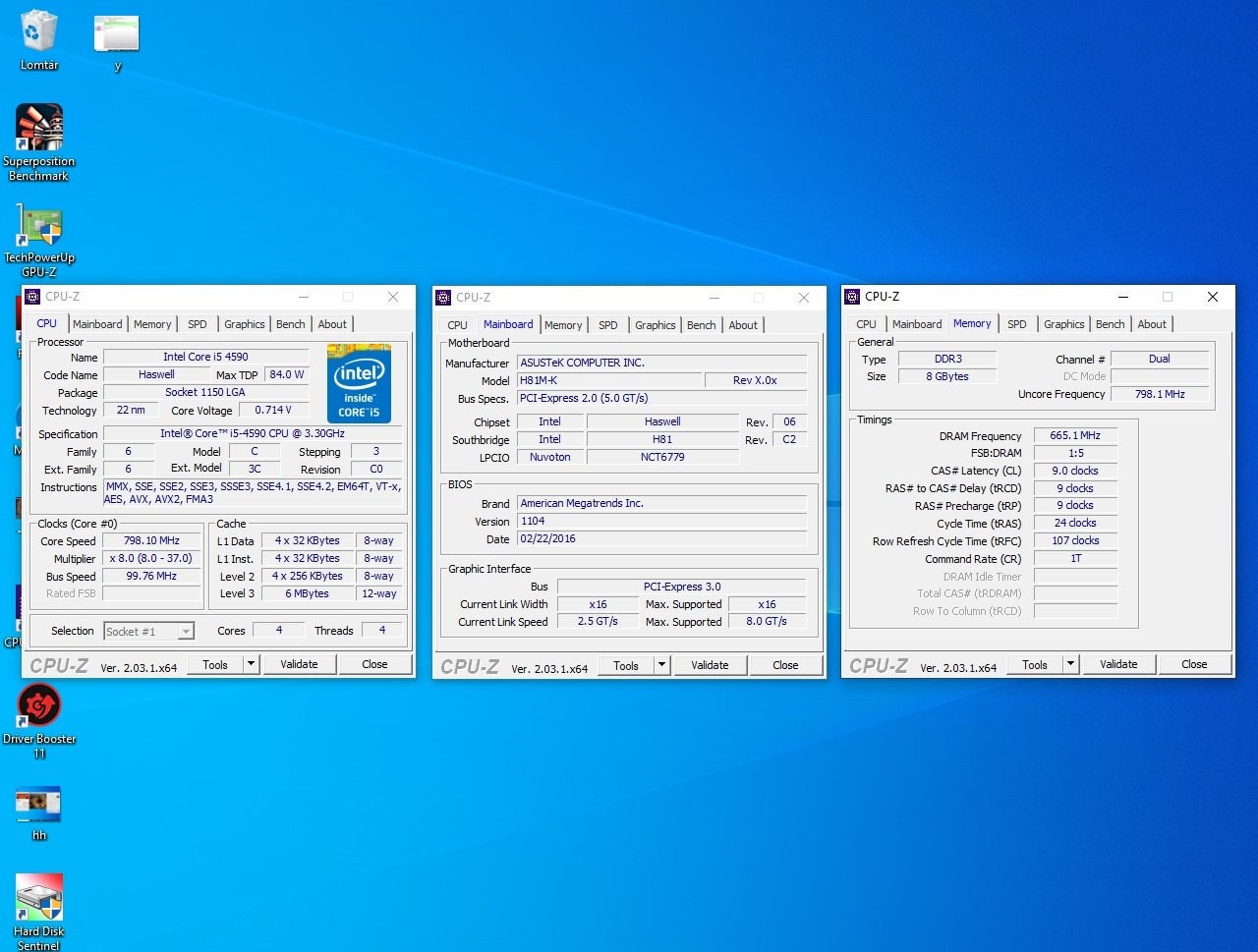Click Validate button in left CPU-Z window
The image size is (1258, 952).
pos(299,664)
